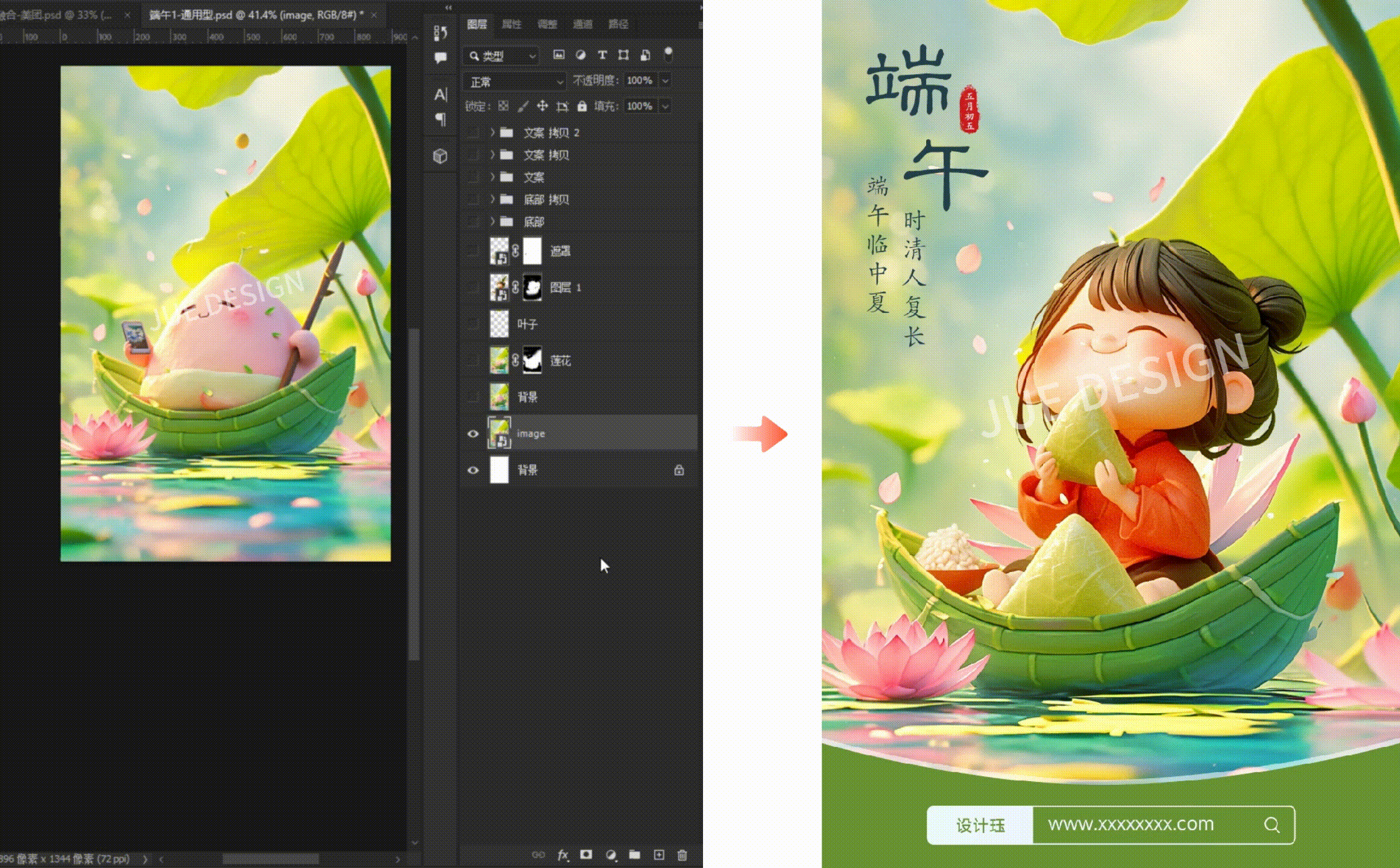Image resolution: width=1400 pixels, height=868 pixels.
Task: Filter layers by type (T) icon
Action: (602, 55)
